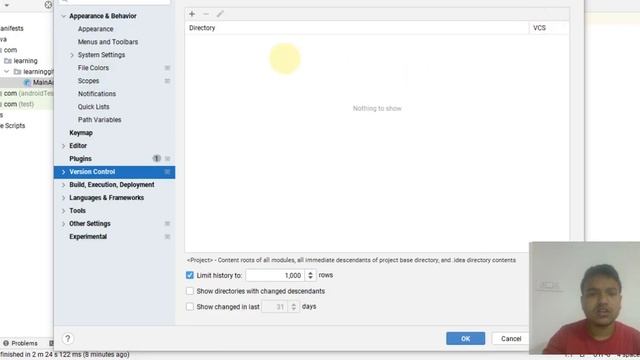The width and height of the screenshot is (640, 360).
Task: Open Plugins settings page
Action: point(80,159)
